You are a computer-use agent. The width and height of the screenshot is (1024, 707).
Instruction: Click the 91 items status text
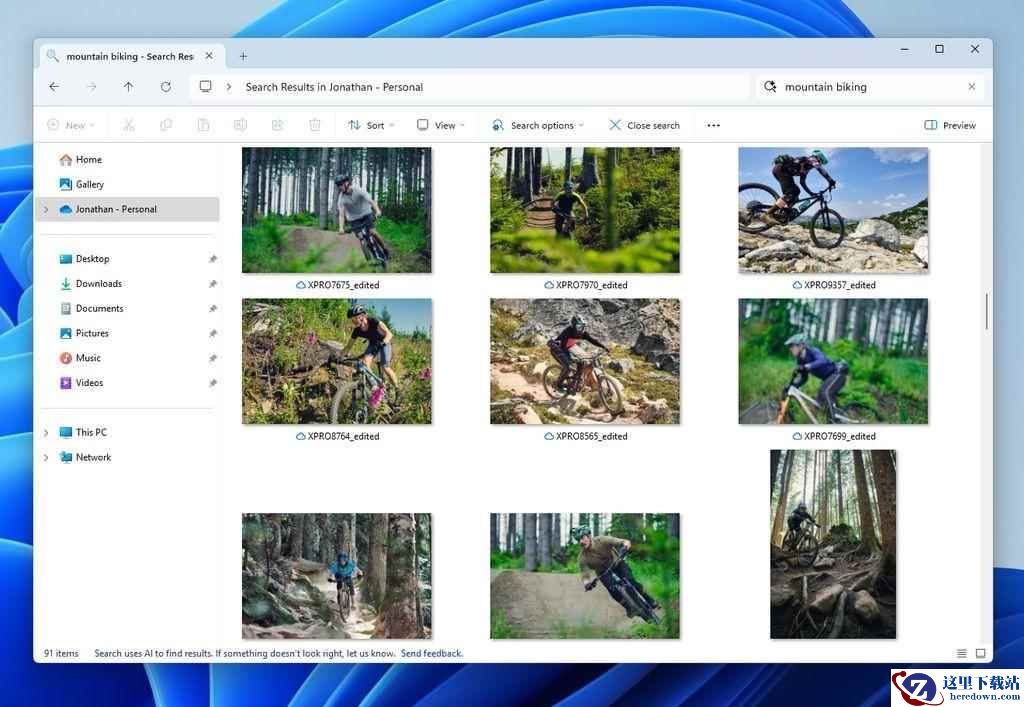click(61, 653)
